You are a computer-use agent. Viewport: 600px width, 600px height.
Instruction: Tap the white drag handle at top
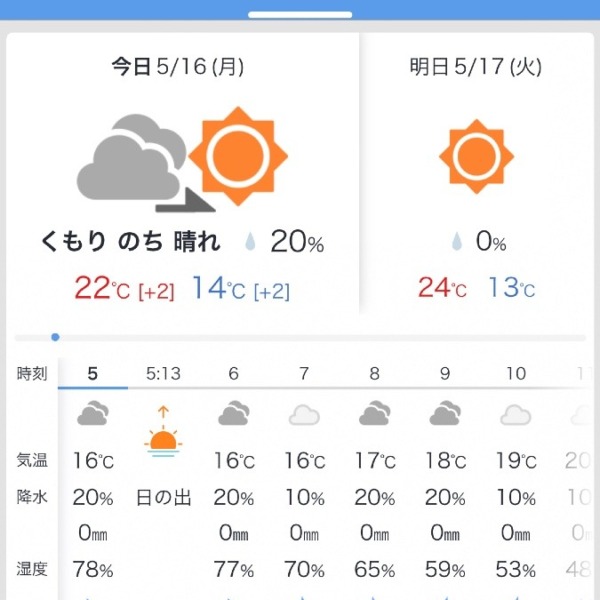tap(300, 15)
